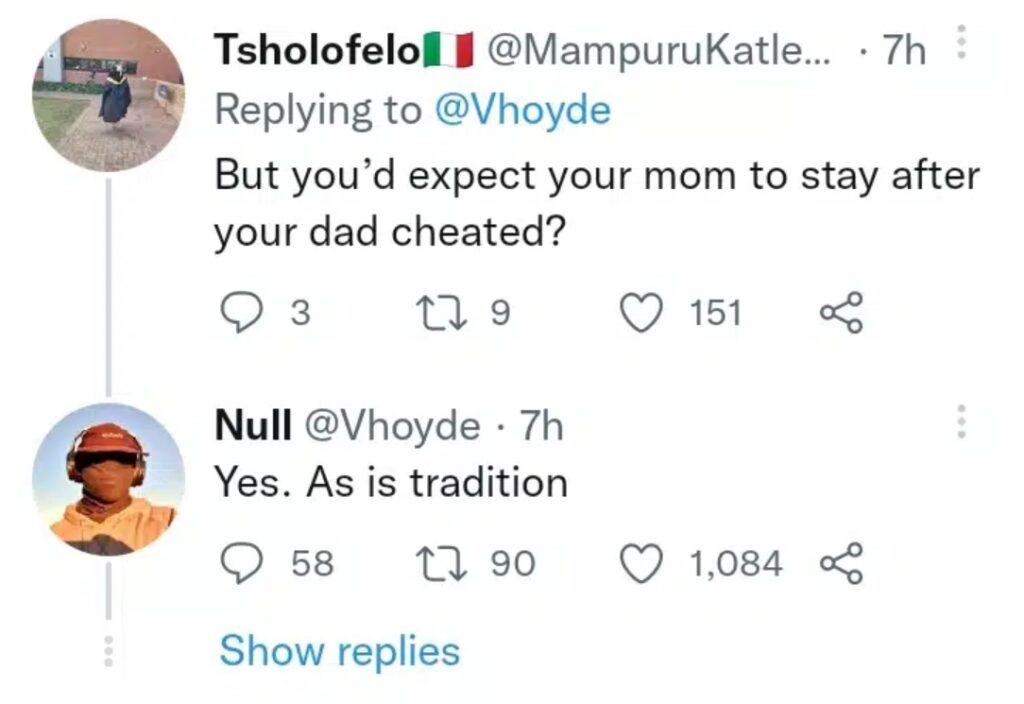Click the Null display name
This screenshot has height=704, width=1024.
254,427
